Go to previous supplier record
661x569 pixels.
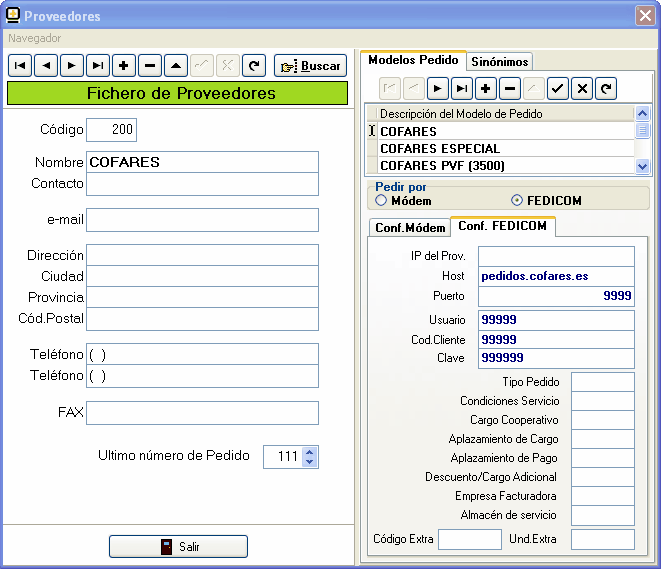click(46, 66)
